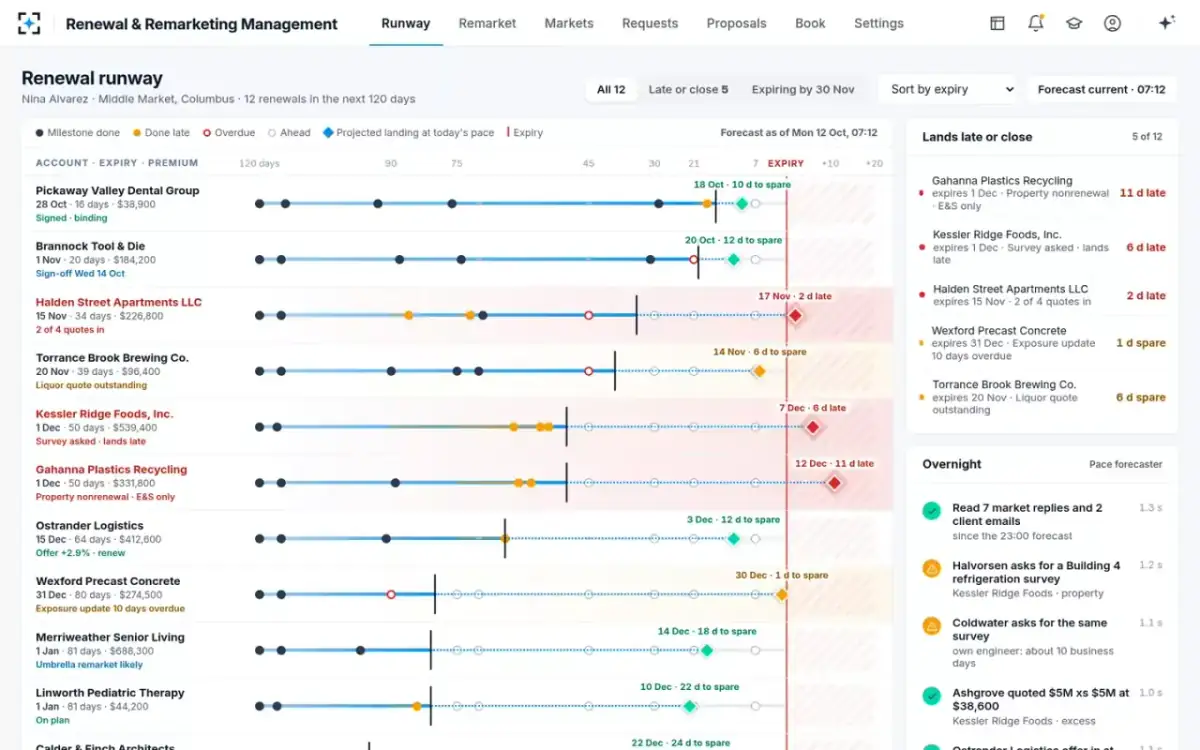This screenshot has width=1200, height=750.
Task: Click red diamond landing marker for Kessler Ridge Foods
Action: (x=813, y=427)
